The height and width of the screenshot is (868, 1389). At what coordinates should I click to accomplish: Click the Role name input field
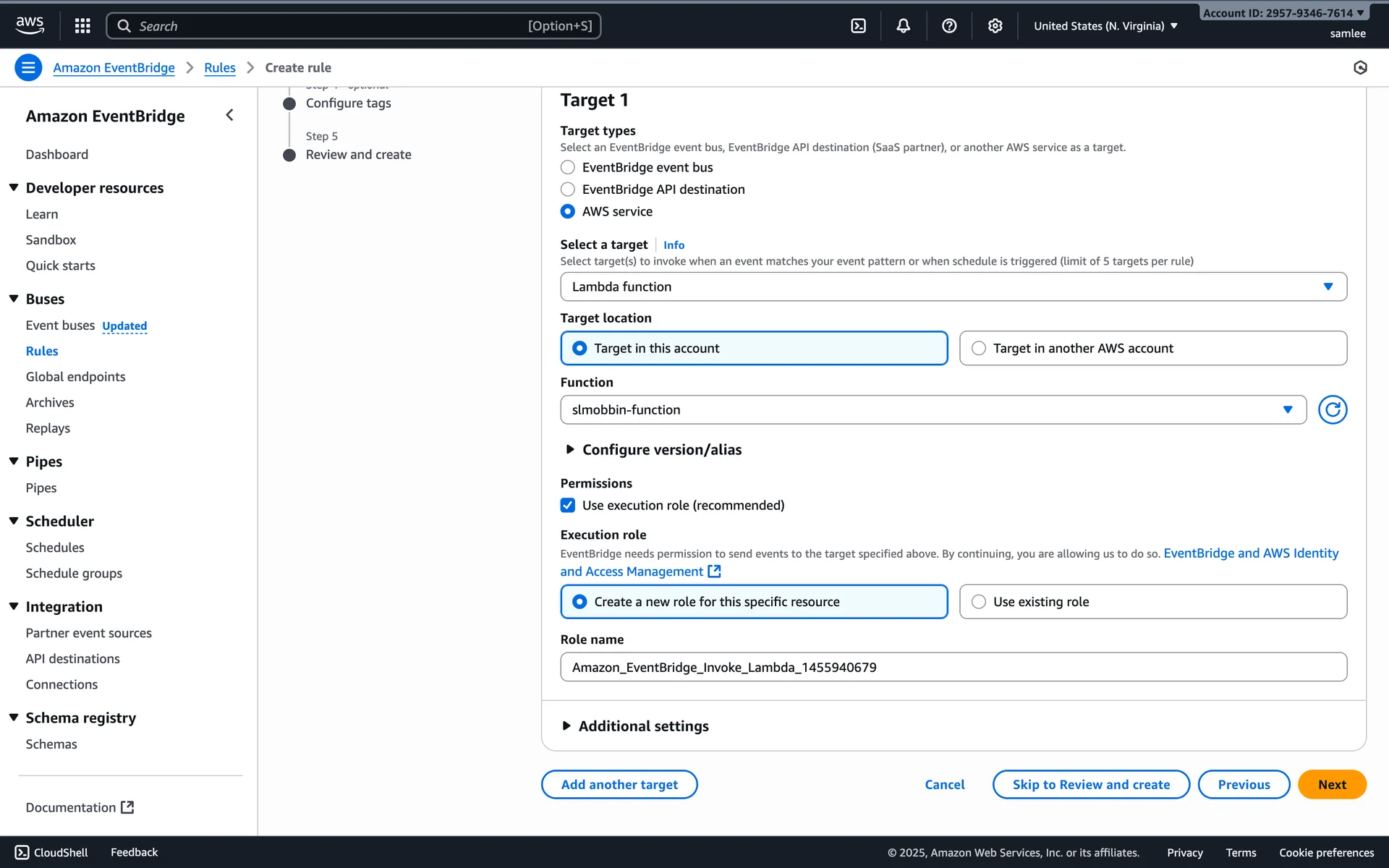tap(953, 667)
